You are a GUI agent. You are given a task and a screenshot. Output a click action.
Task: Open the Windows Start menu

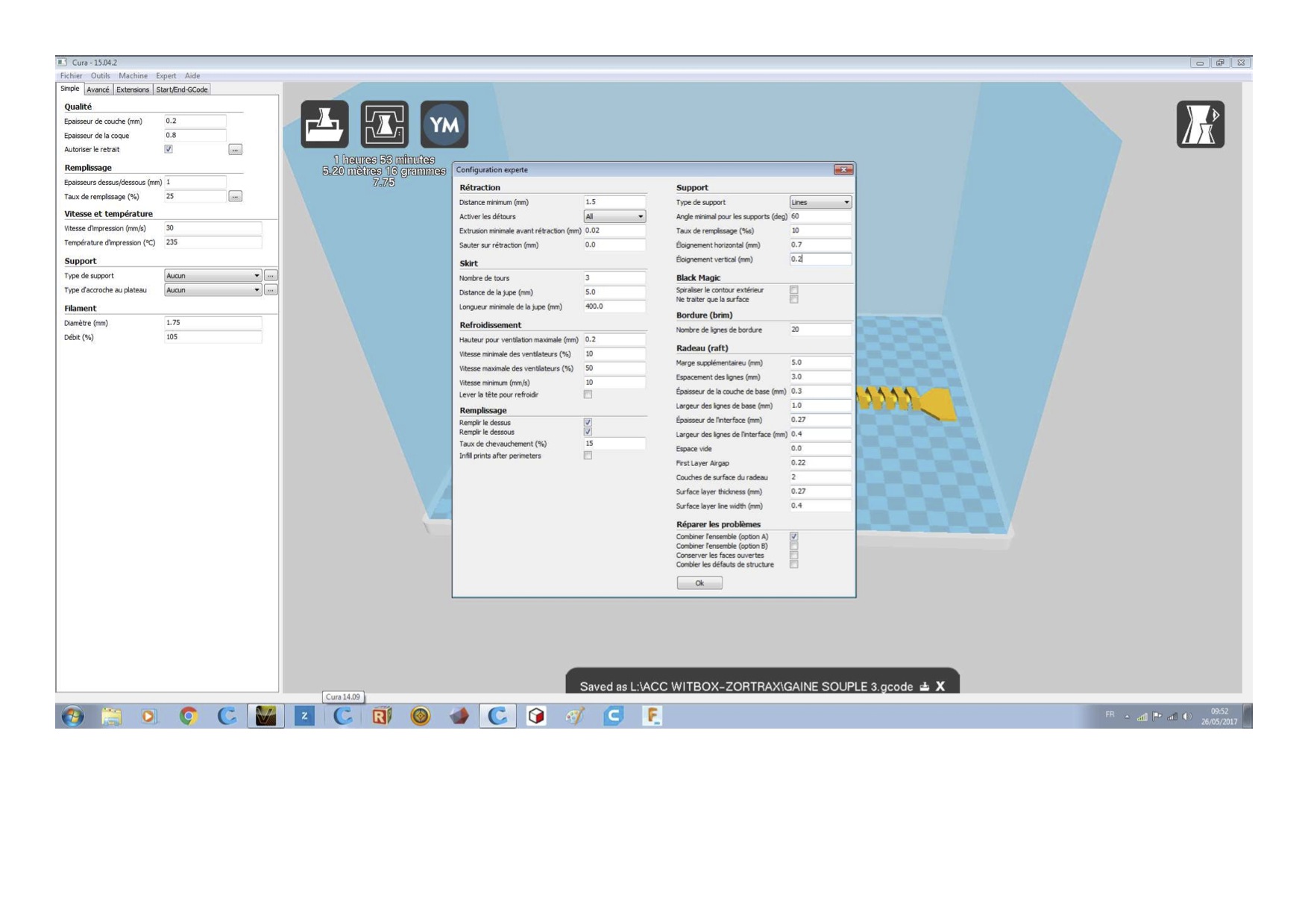[x=72, y=717]
